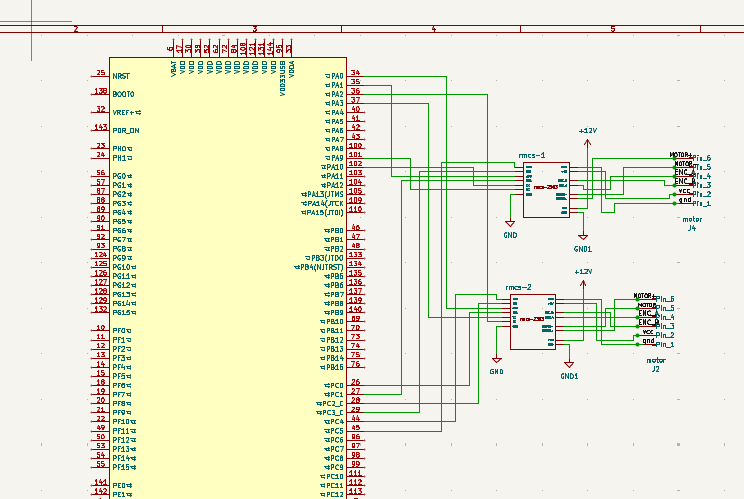Screen dimensions: 744x499
Task: Click the PA10 pin label
Action: (x=332, y=167)
